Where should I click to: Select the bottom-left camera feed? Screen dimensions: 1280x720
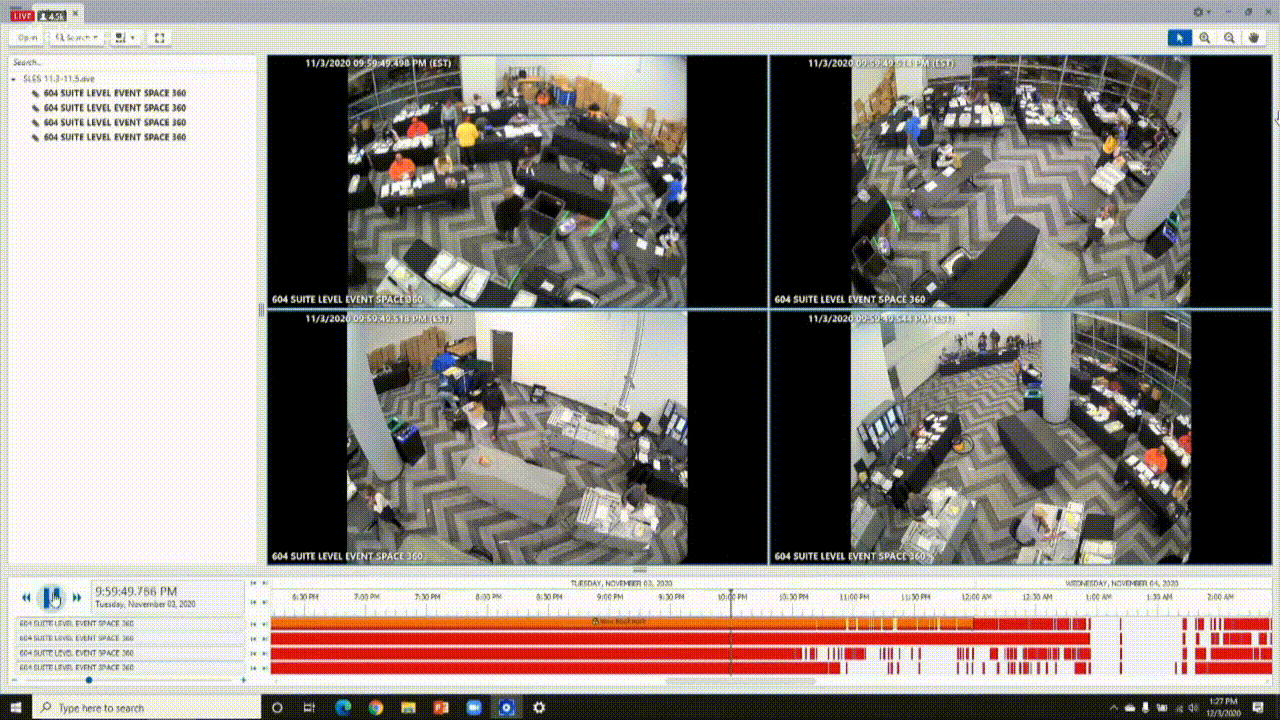(517, 437)
